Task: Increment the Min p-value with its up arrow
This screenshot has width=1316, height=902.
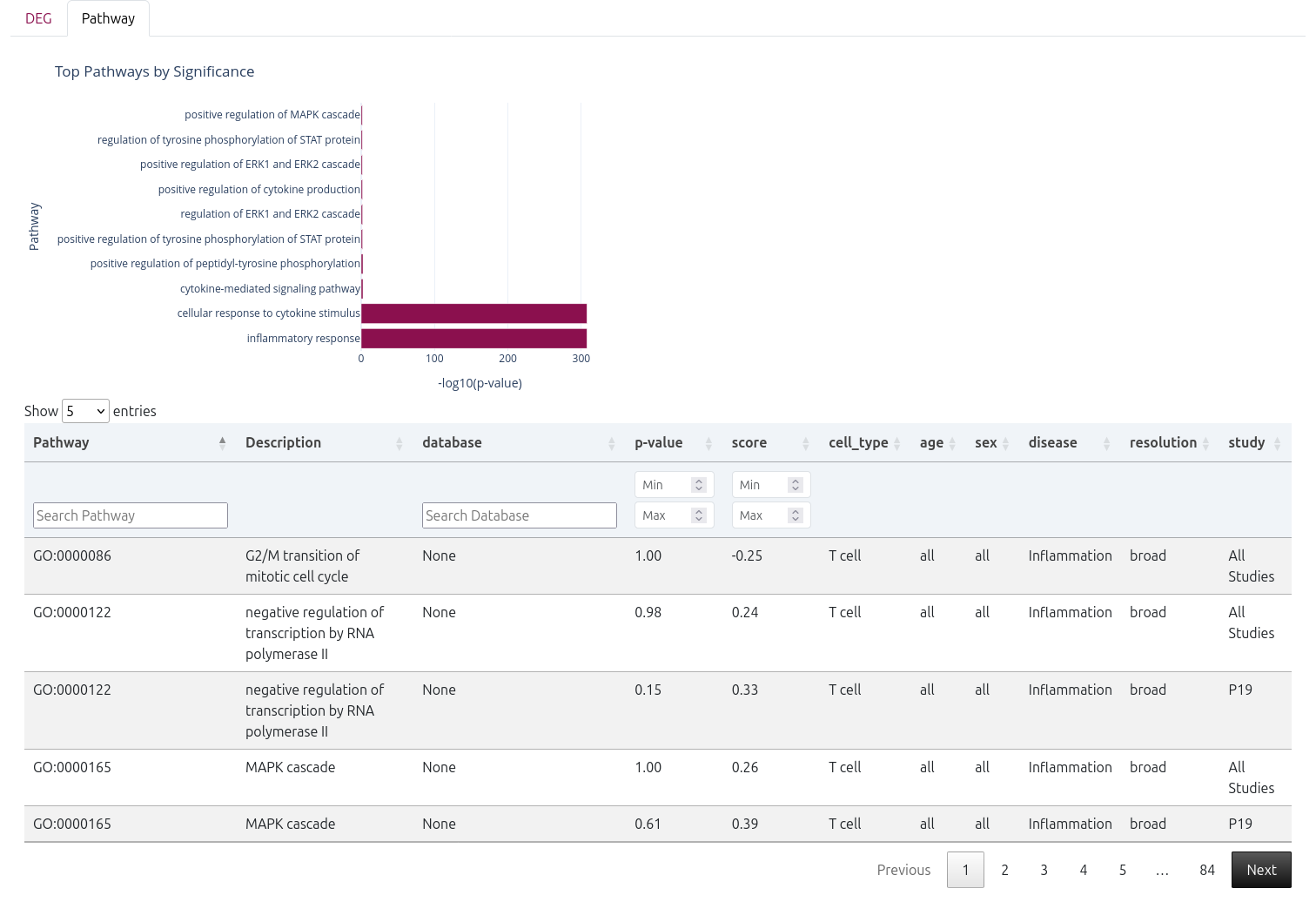Action: pos(697,480)
